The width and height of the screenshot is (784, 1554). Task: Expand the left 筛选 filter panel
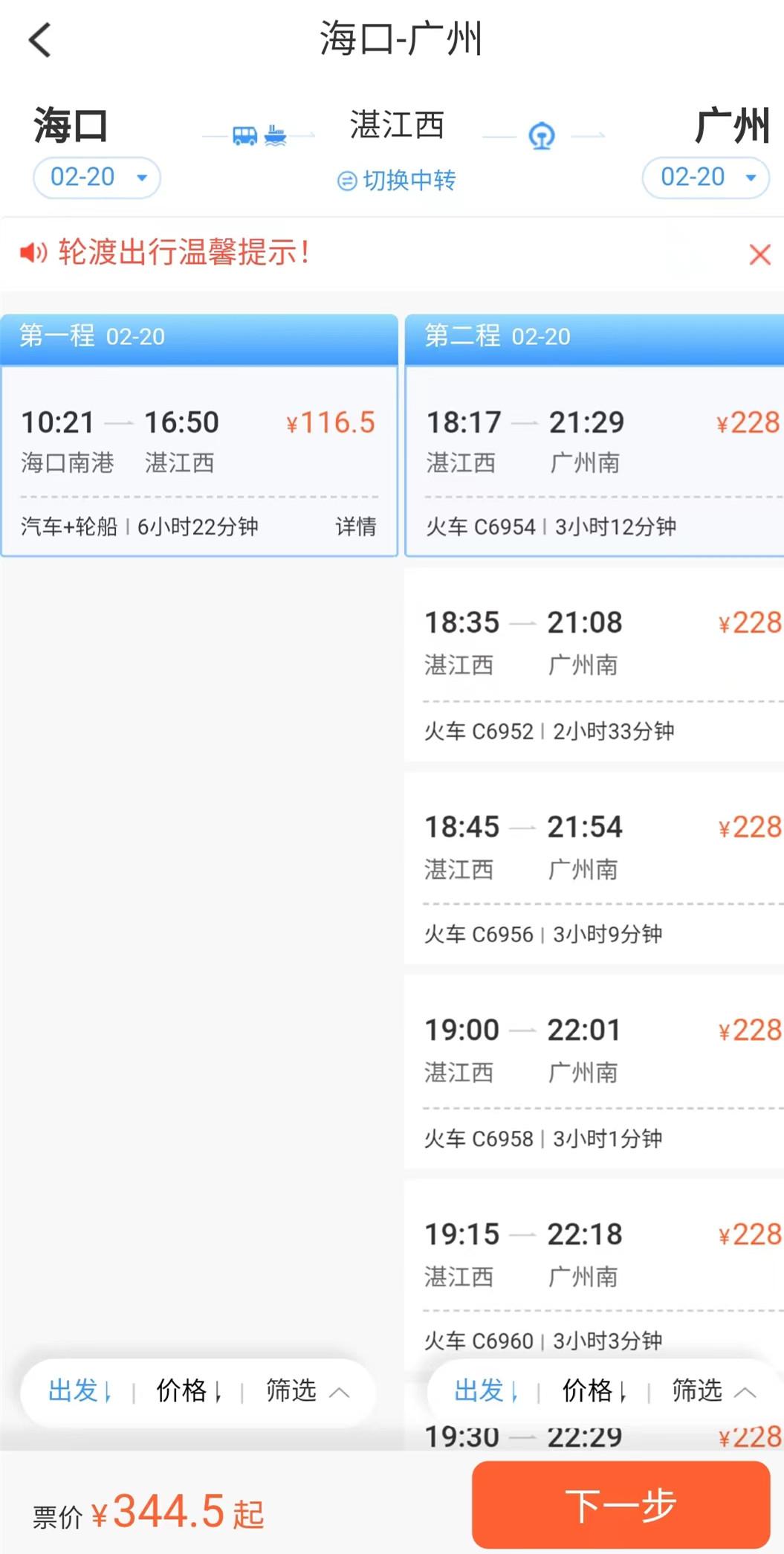tap(307, 1390)
